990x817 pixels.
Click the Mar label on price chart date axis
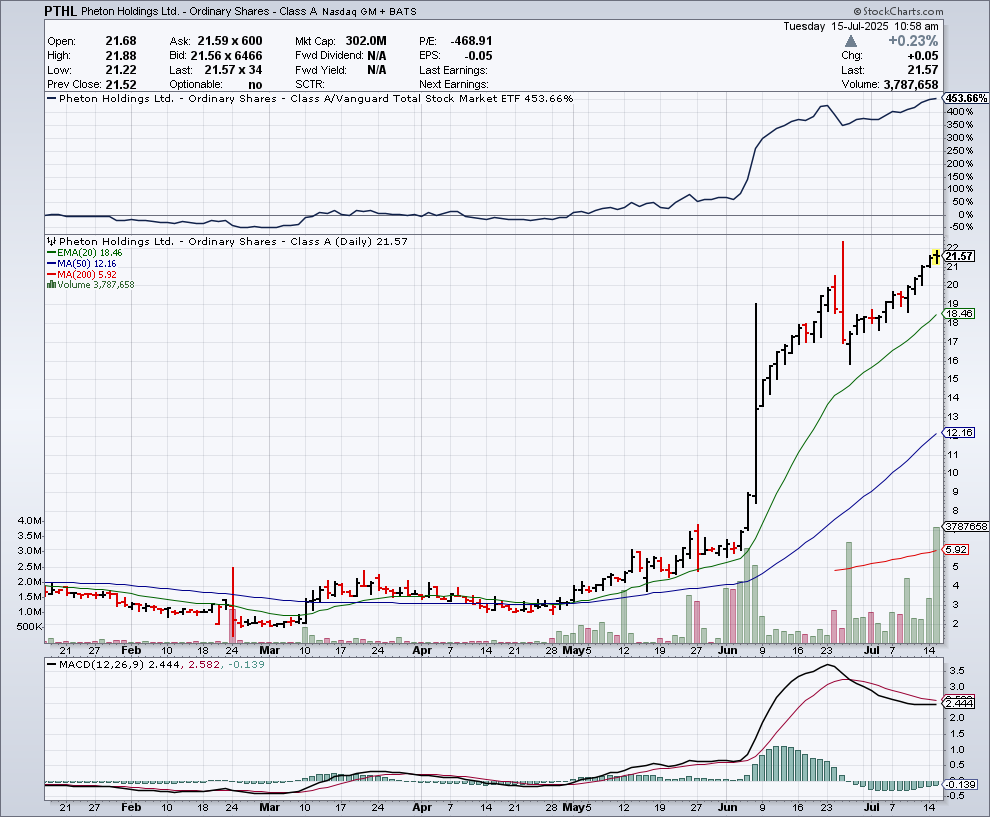pyautogui.click(x=270, y=650)
